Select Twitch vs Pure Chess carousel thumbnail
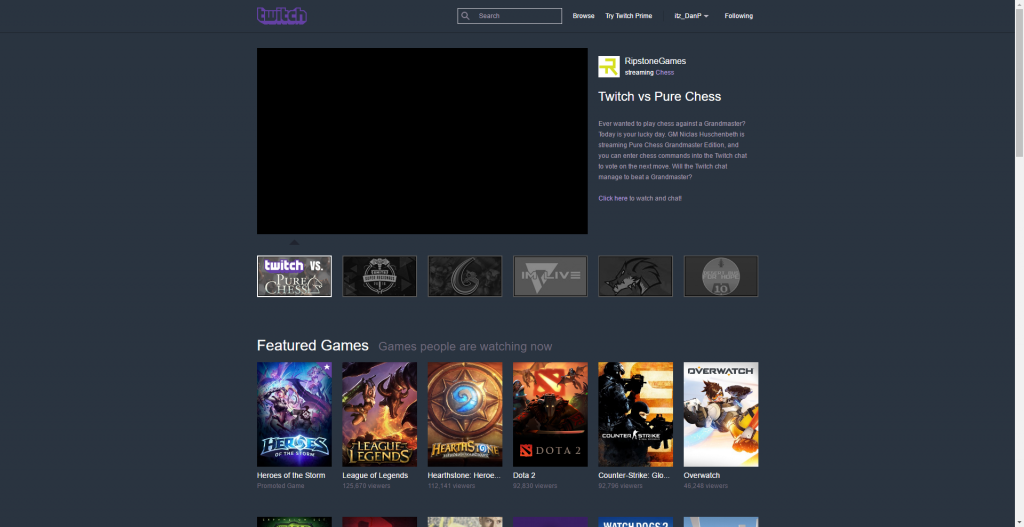Image resolution: width=1024 pixels, height=527 pixels. point(295,276)
